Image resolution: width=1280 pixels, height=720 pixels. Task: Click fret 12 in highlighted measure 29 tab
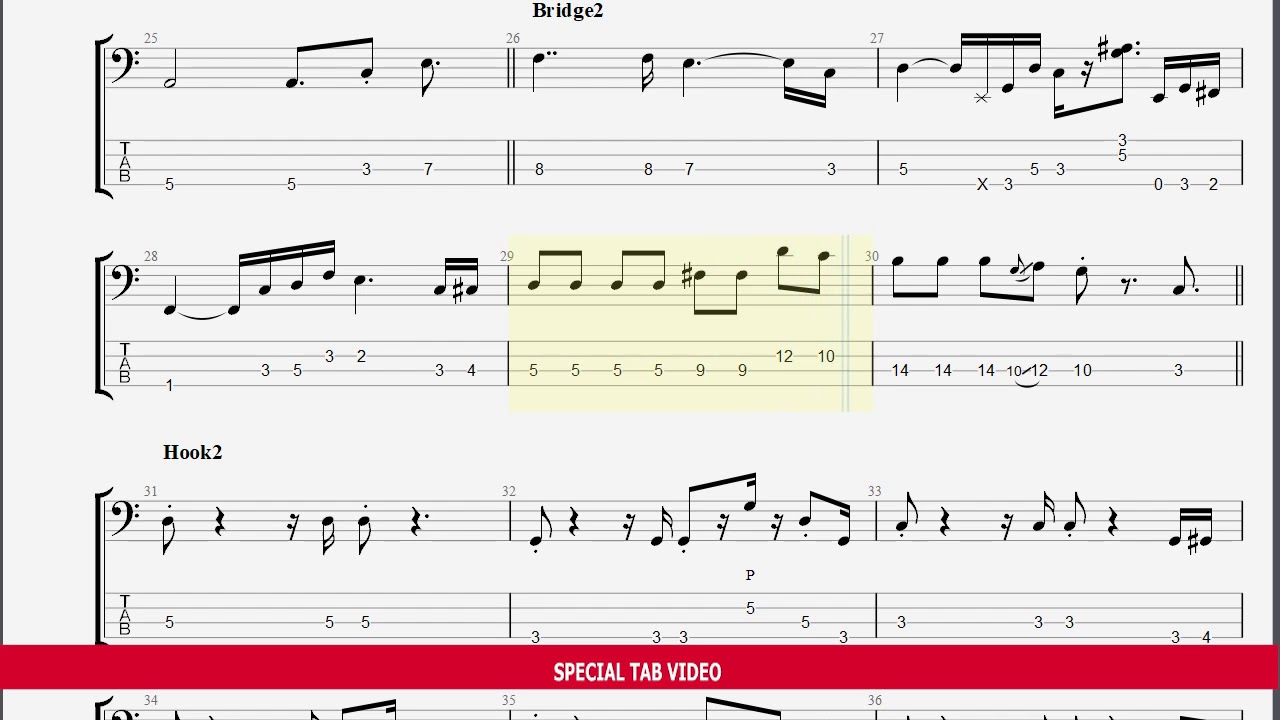tap(784, 356)
